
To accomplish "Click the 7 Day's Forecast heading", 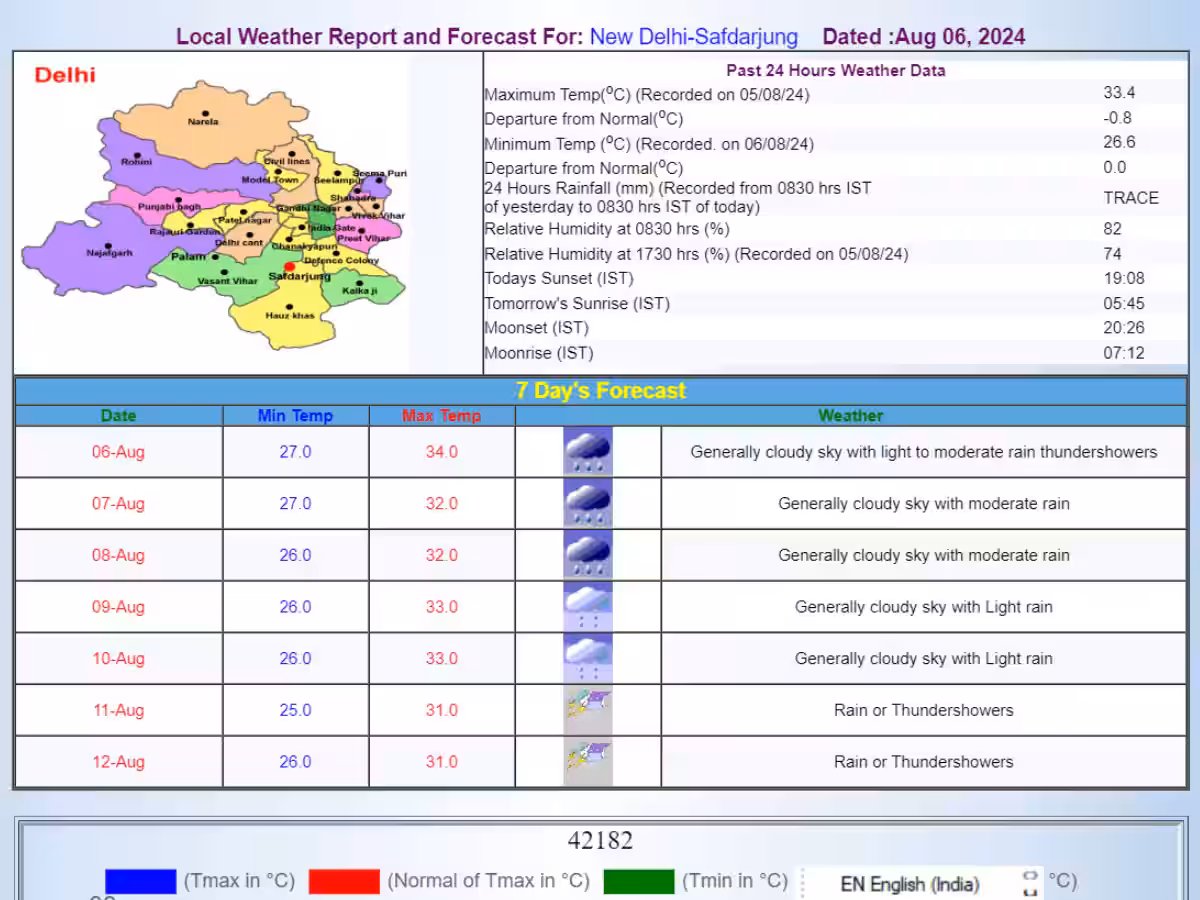I will click(601, 391).
